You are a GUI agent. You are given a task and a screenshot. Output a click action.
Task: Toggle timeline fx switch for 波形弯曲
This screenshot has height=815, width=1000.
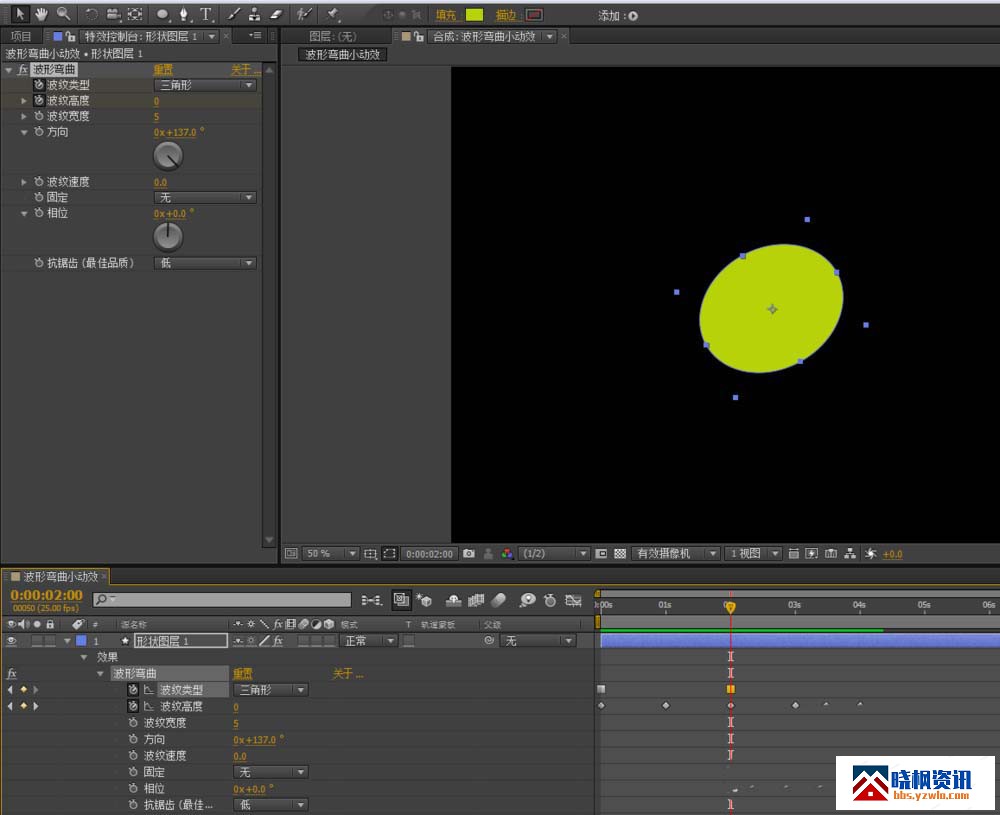tap(11, 673)
